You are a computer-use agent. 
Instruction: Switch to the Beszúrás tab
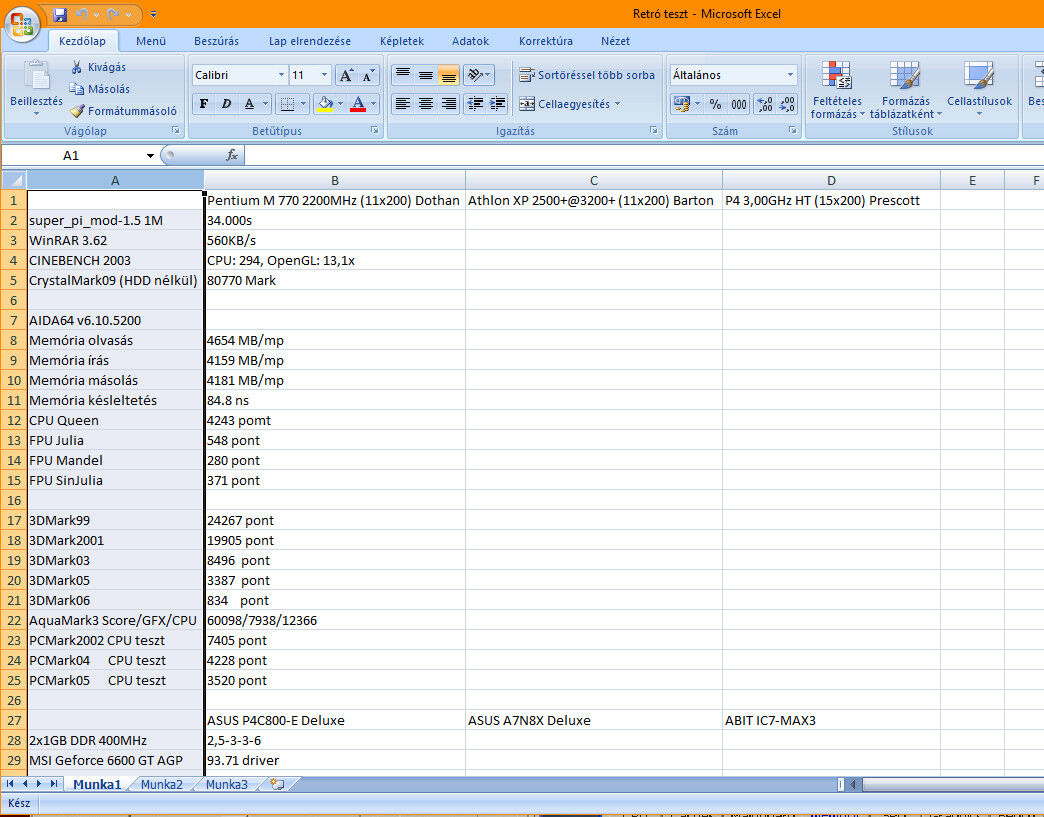click(x=216, y=41)
